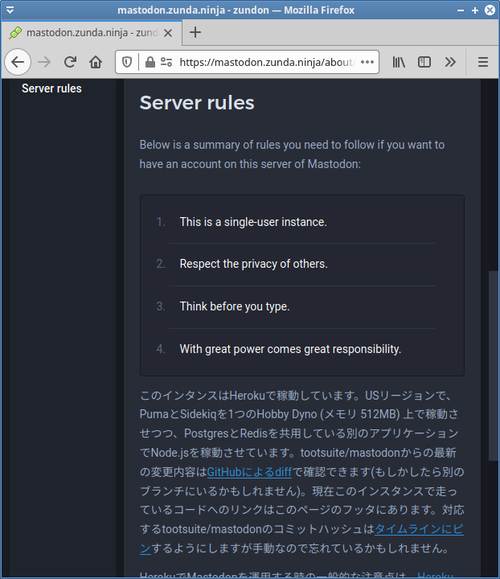
Task: Close the mastodon.zunda.ninja tab
Action: (168, 33)
